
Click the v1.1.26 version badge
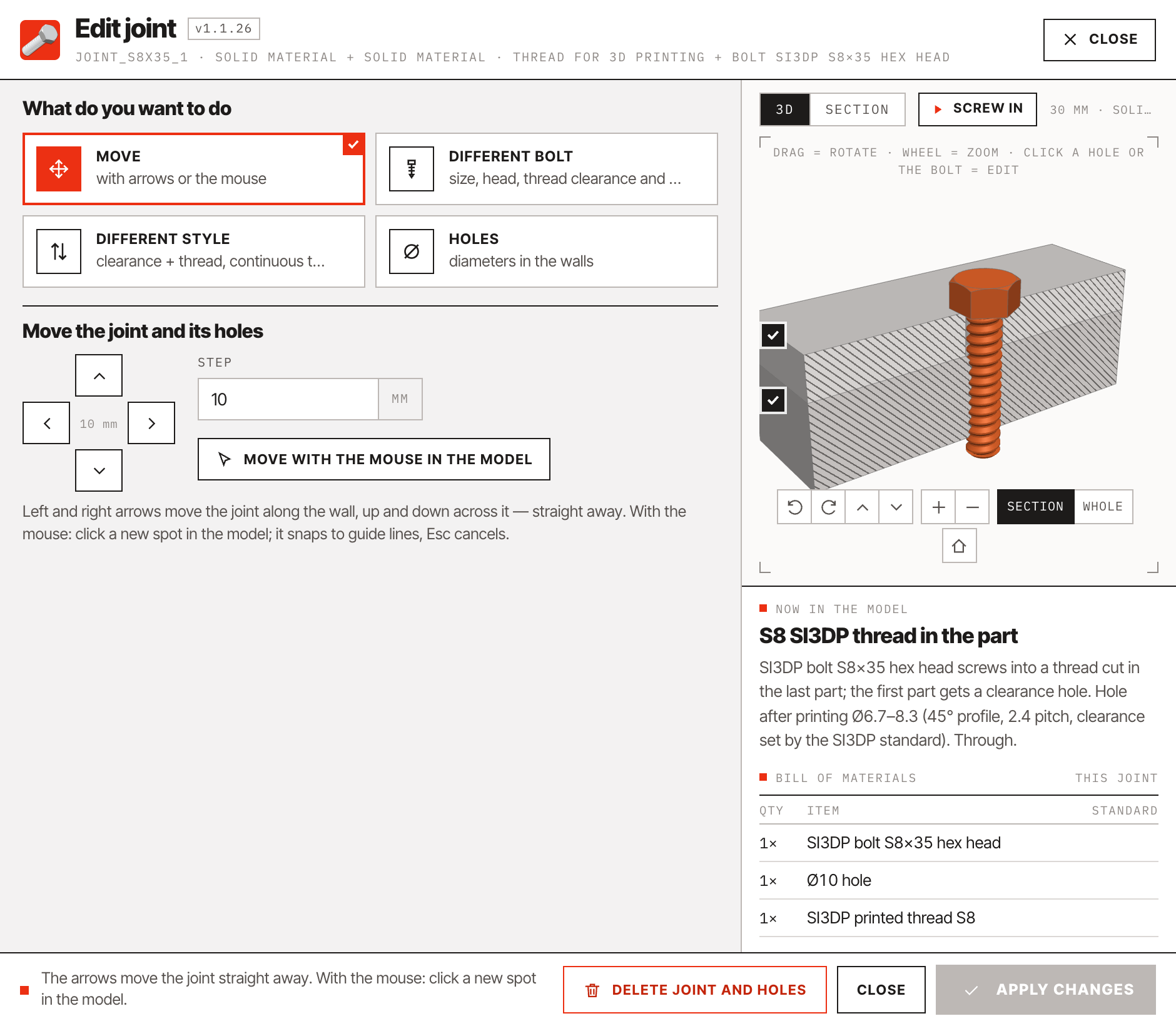click(x=223, y=29)
